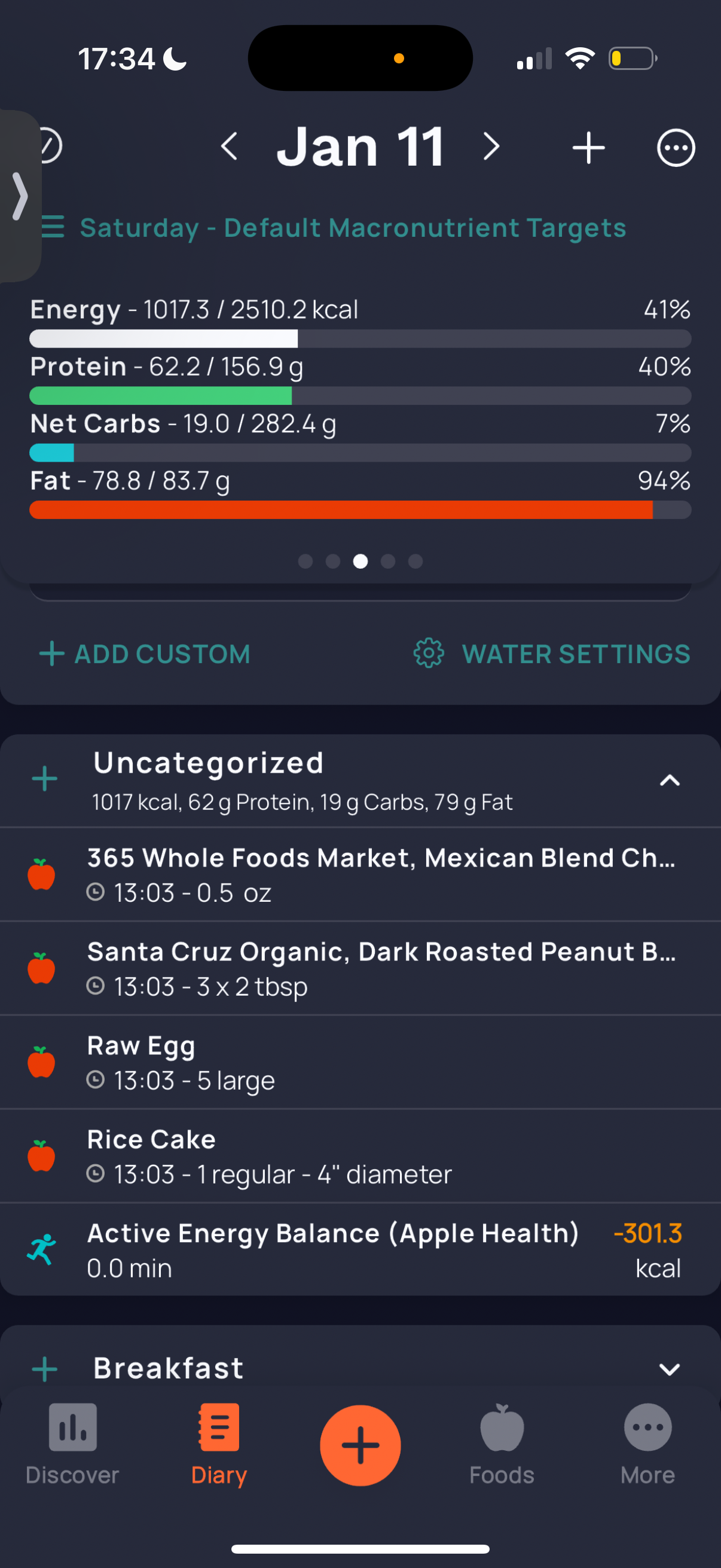Open Saturday Default Macronutrient Targets menu
Screen dimensions: 721x1568
(334, 228)
